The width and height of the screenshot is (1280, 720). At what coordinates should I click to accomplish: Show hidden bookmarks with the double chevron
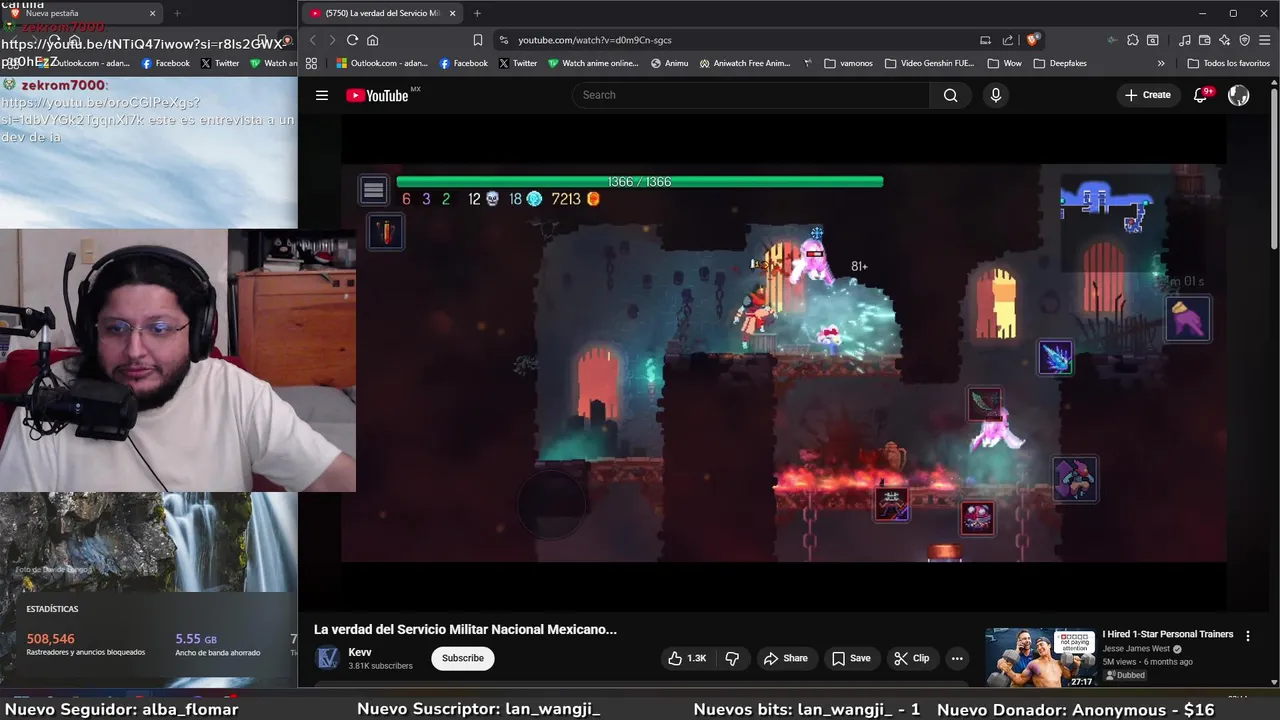click(1161, 63)
